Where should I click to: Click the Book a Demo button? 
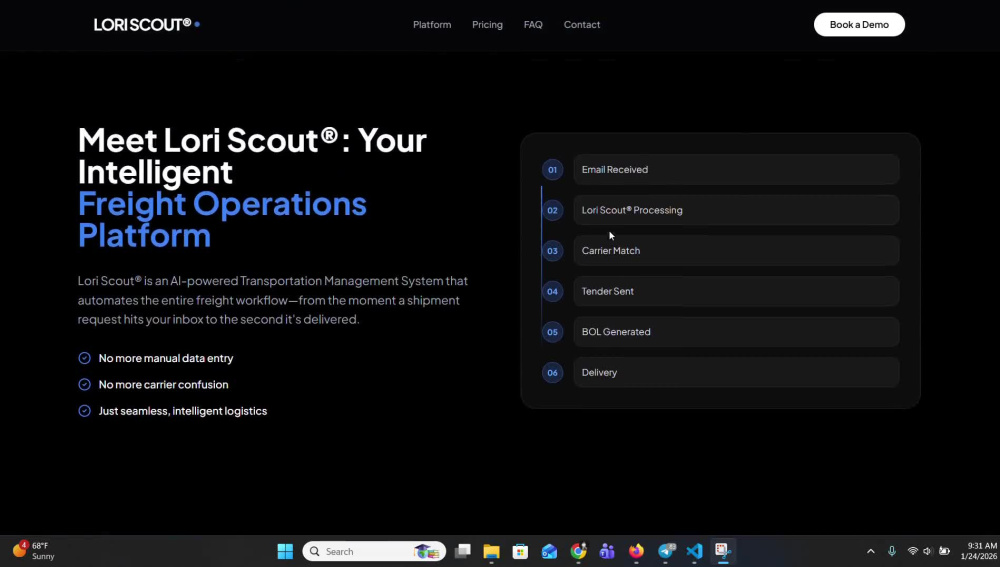pos(859,24)
